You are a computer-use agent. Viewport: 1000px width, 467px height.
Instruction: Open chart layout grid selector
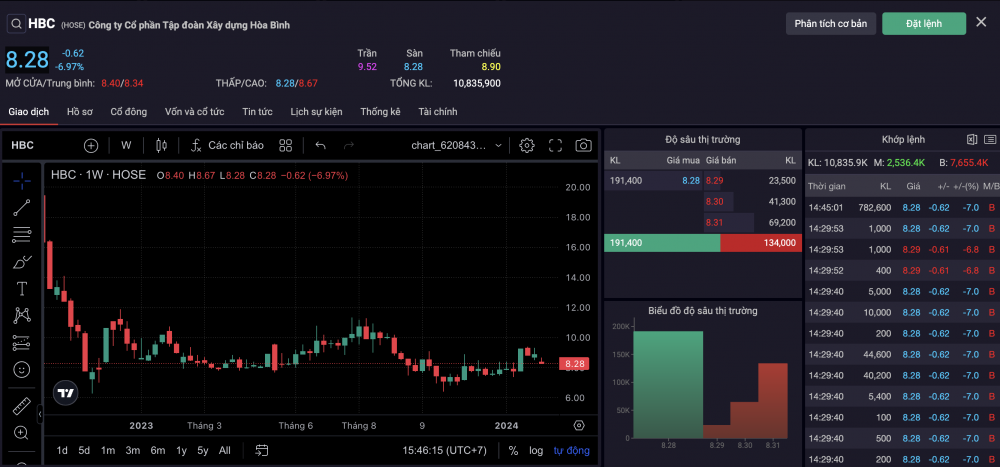285,145
